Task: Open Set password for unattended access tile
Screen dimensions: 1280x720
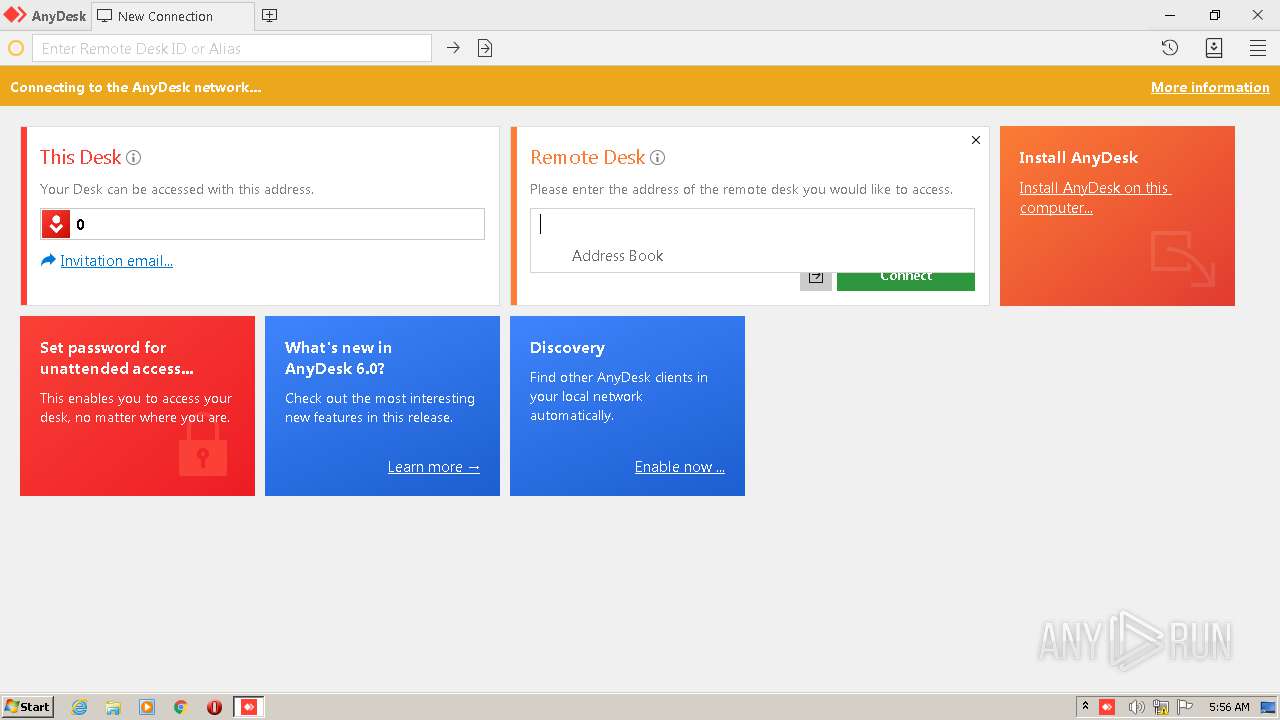Action: coord(137,406)
